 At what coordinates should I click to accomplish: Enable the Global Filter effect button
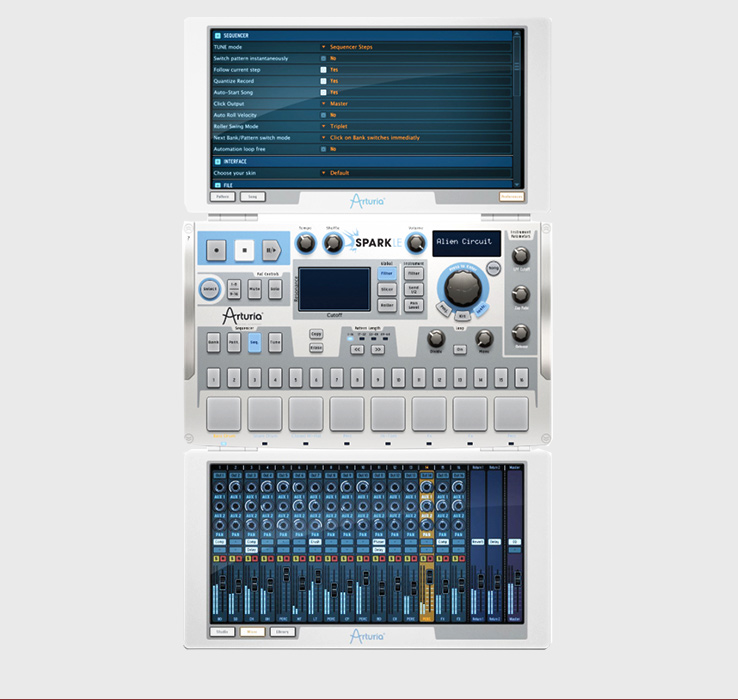point(387,274)
